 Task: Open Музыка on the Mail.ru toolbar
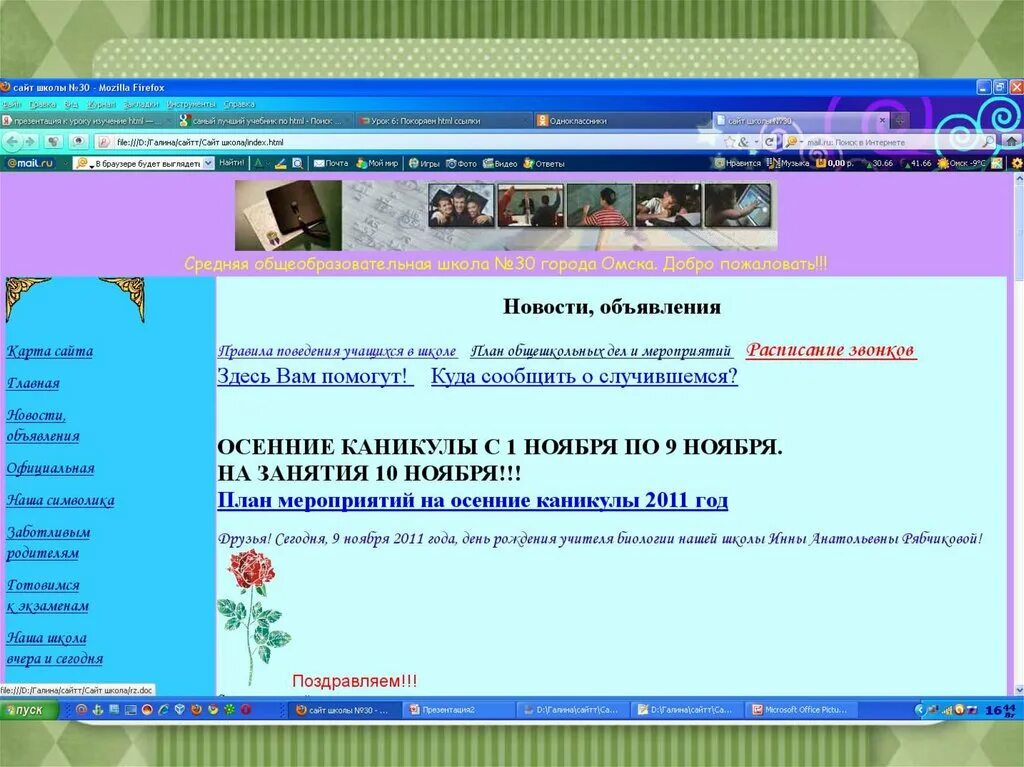pos(788,163)
